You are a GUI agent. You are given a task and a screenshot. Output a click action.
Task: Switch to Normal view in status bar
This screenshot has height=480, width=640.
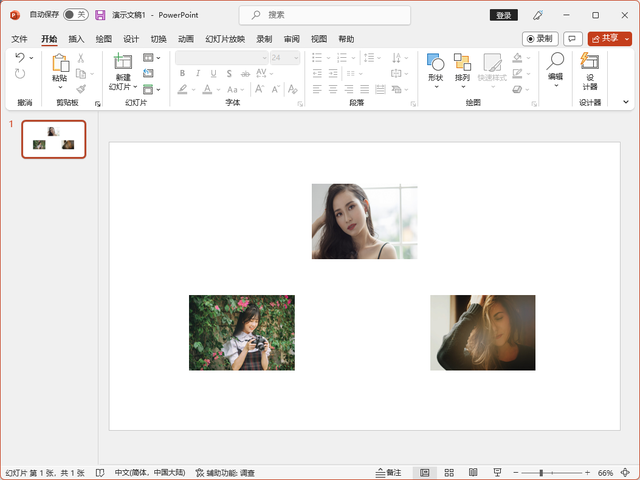click(x=425, y=472)
